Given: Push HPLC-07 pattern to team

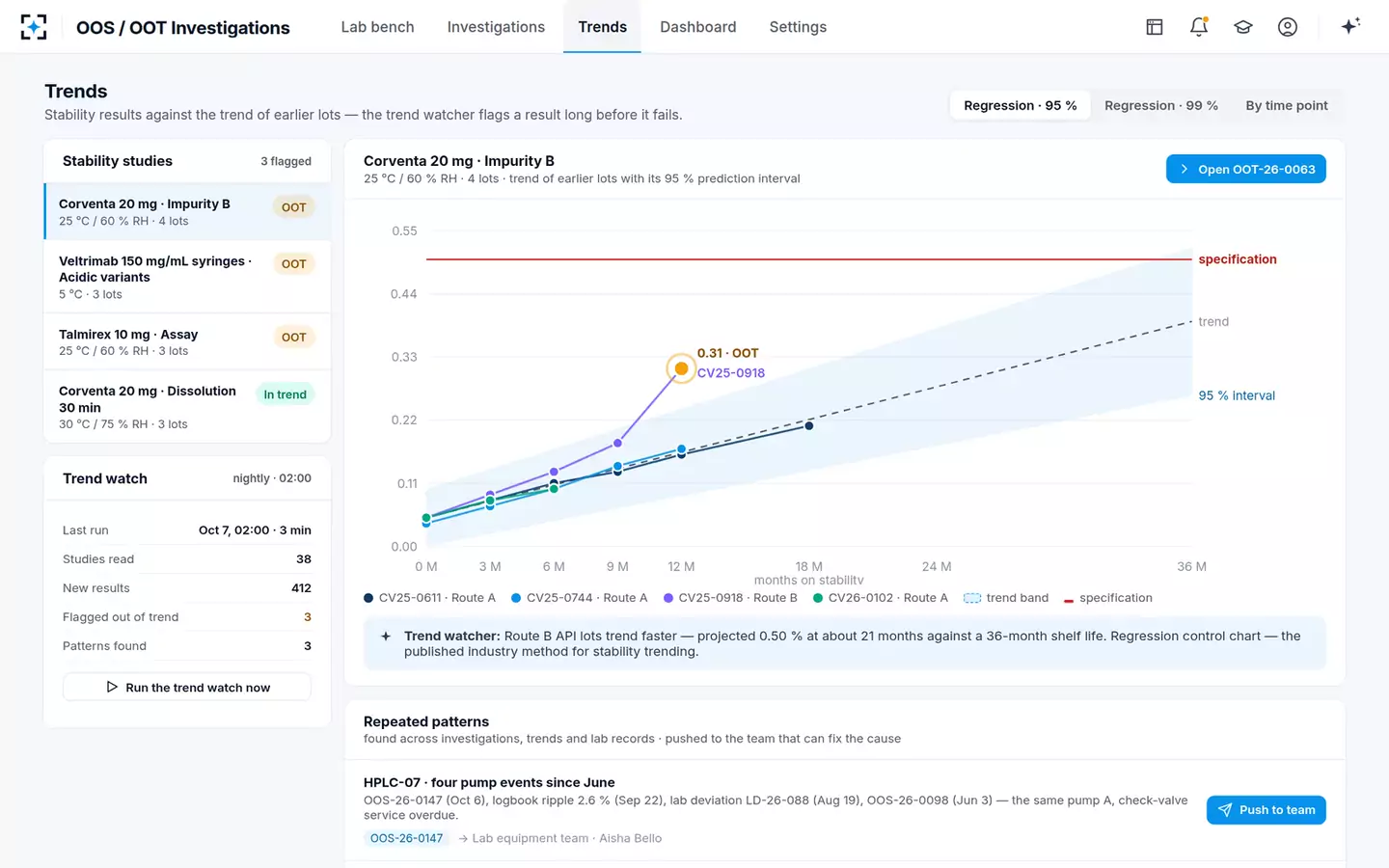Looking at the screenshot, I should tap(1266, 810).
